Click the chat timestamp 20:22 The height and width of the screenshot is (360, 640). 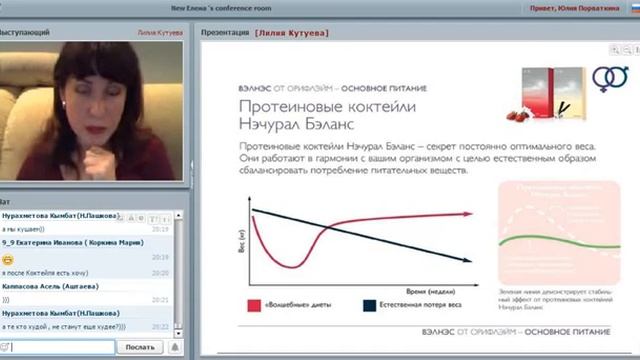tap(160, 327)
